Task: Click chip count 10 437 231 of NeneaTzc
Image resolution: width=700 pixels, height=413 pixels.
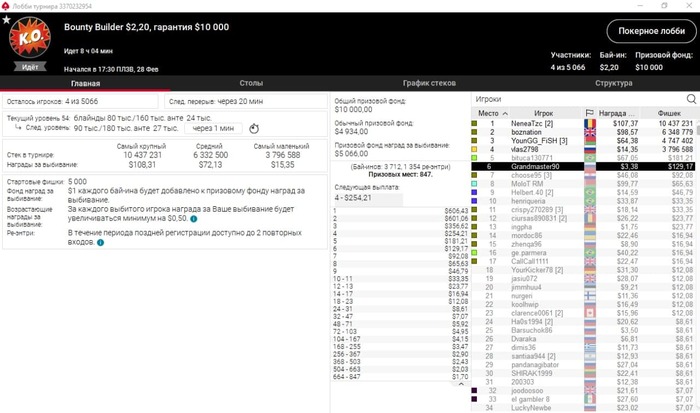Action: coord(675,124)
